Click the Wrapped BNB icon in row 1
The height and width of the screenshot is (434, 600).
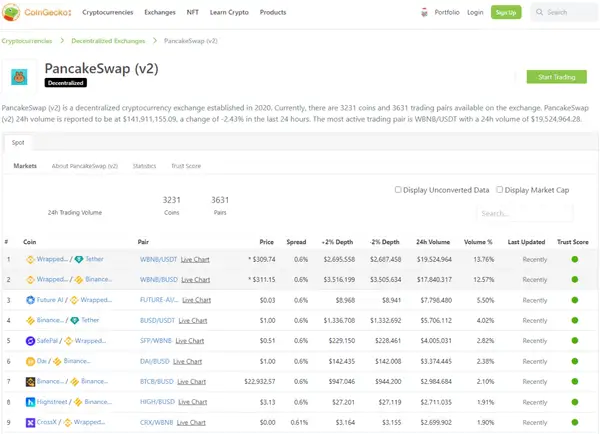click(x=30, y=259)
